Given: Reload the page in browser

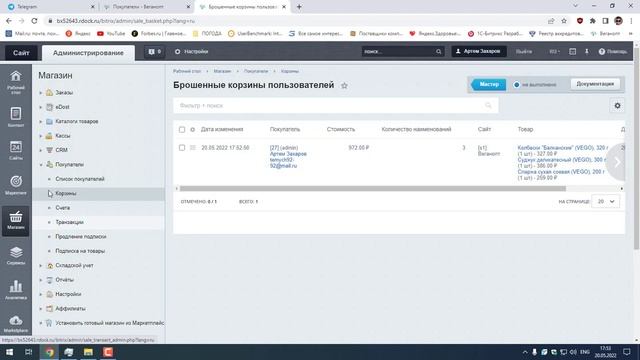Looking at the screenshot, I should click(34, 20).
